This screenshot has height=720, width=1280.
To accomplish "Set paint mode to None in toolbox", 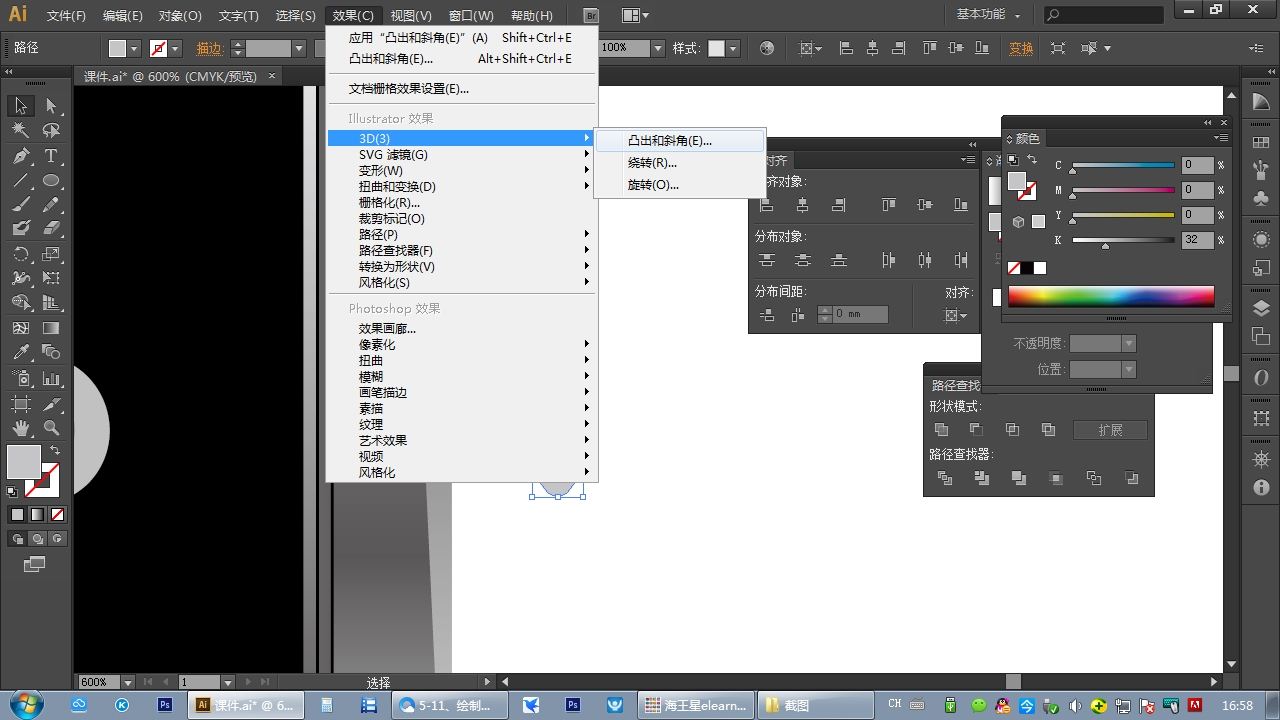I will 57,515.
